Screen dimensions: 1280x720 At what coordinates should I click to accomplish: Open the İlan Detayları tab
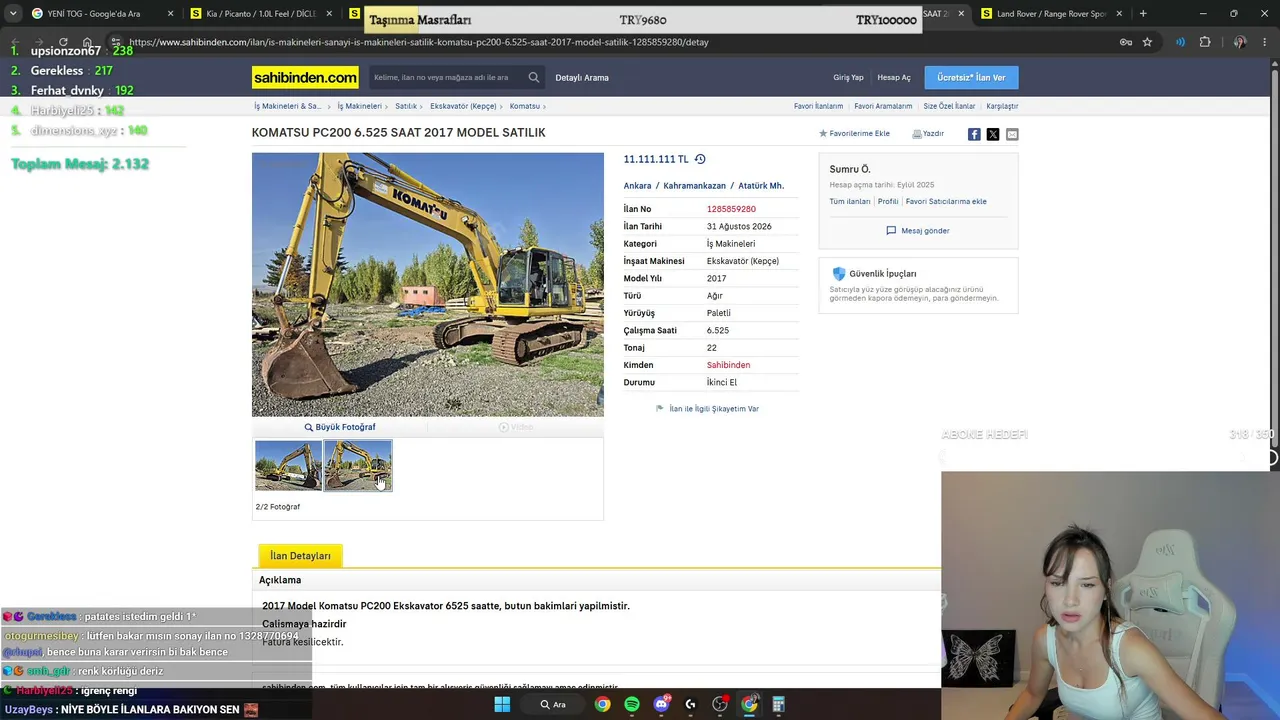(x=300, y=556)
